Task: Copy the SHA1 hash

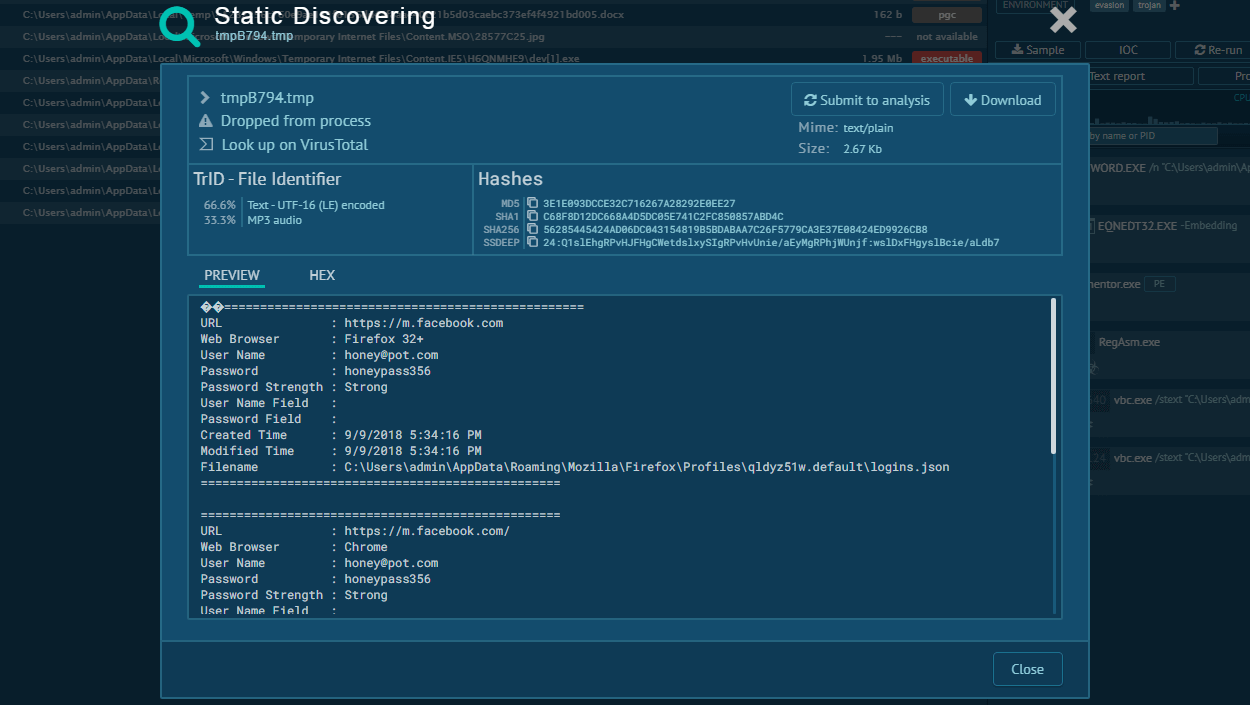Action: [533, 217]
